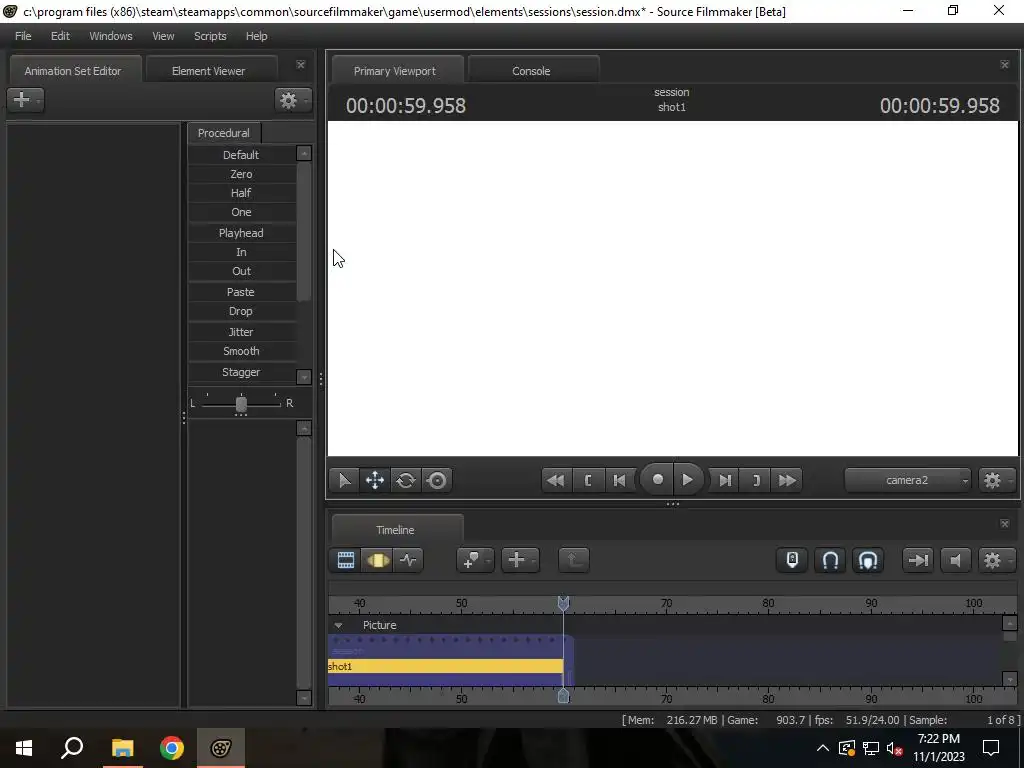Activate the rotate manipulator tool
This screenshot has width=1024, height=768.
point(406,481)
